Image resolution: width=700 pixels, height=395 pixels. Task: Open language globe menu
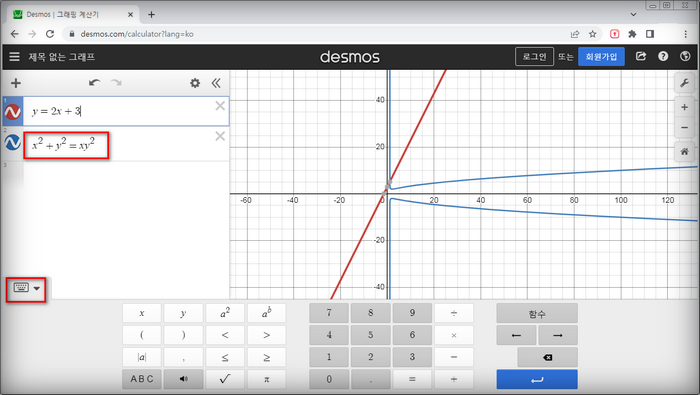point(685,56)
